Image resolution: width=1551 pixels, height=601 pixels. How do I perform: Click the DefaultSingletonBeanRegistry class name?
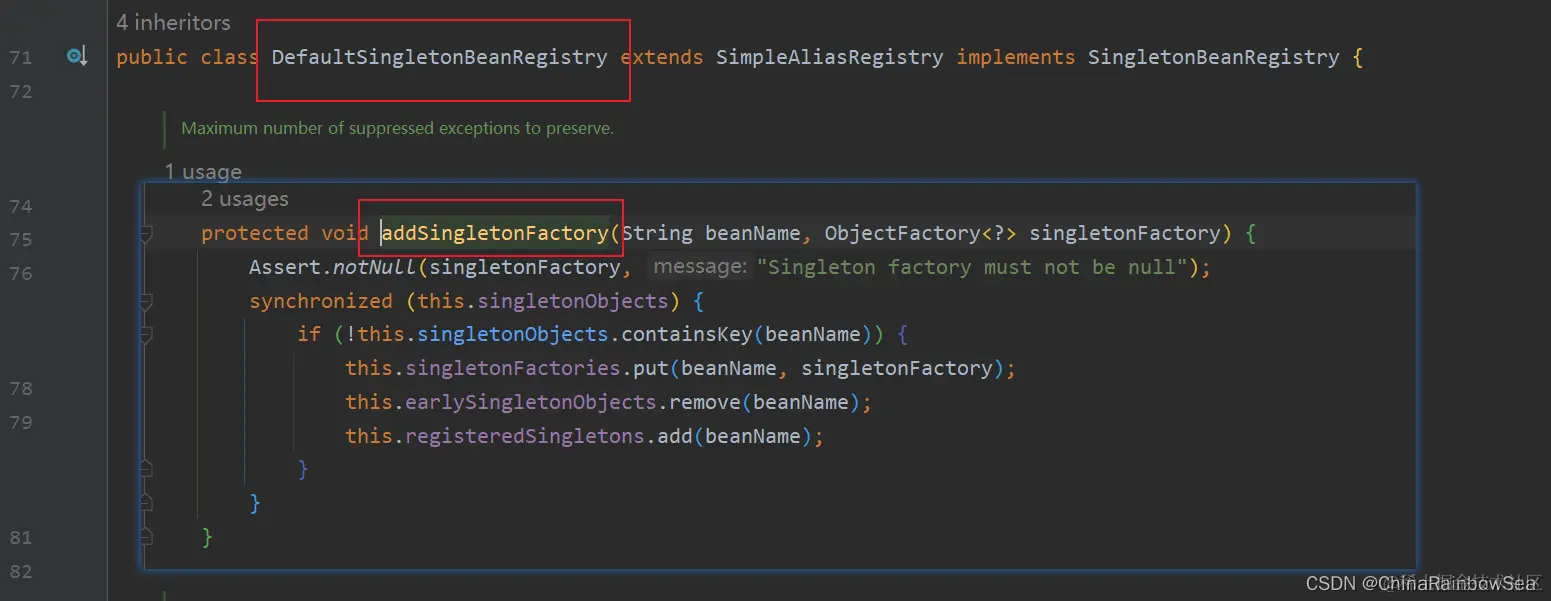tap(439, 57)
